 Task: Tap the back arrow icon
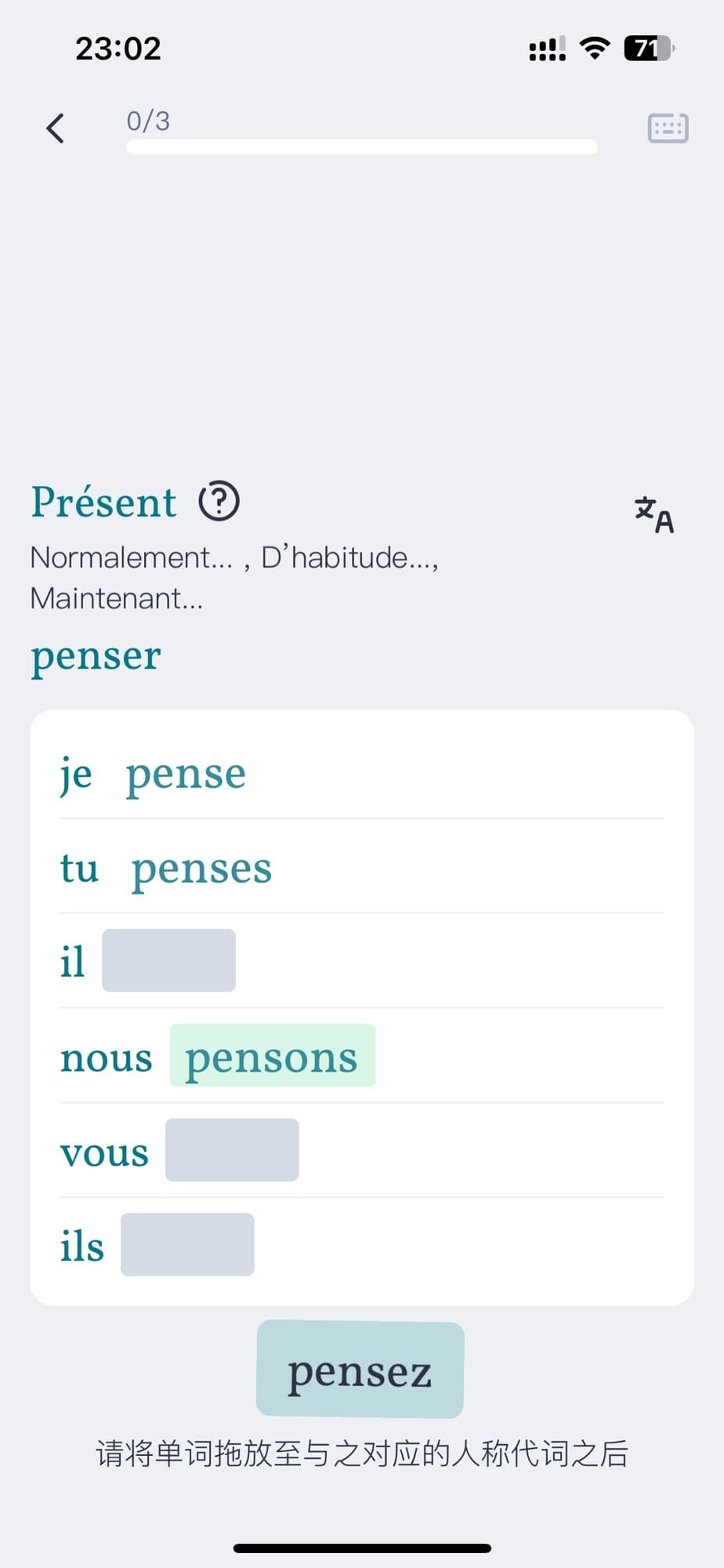55,128
